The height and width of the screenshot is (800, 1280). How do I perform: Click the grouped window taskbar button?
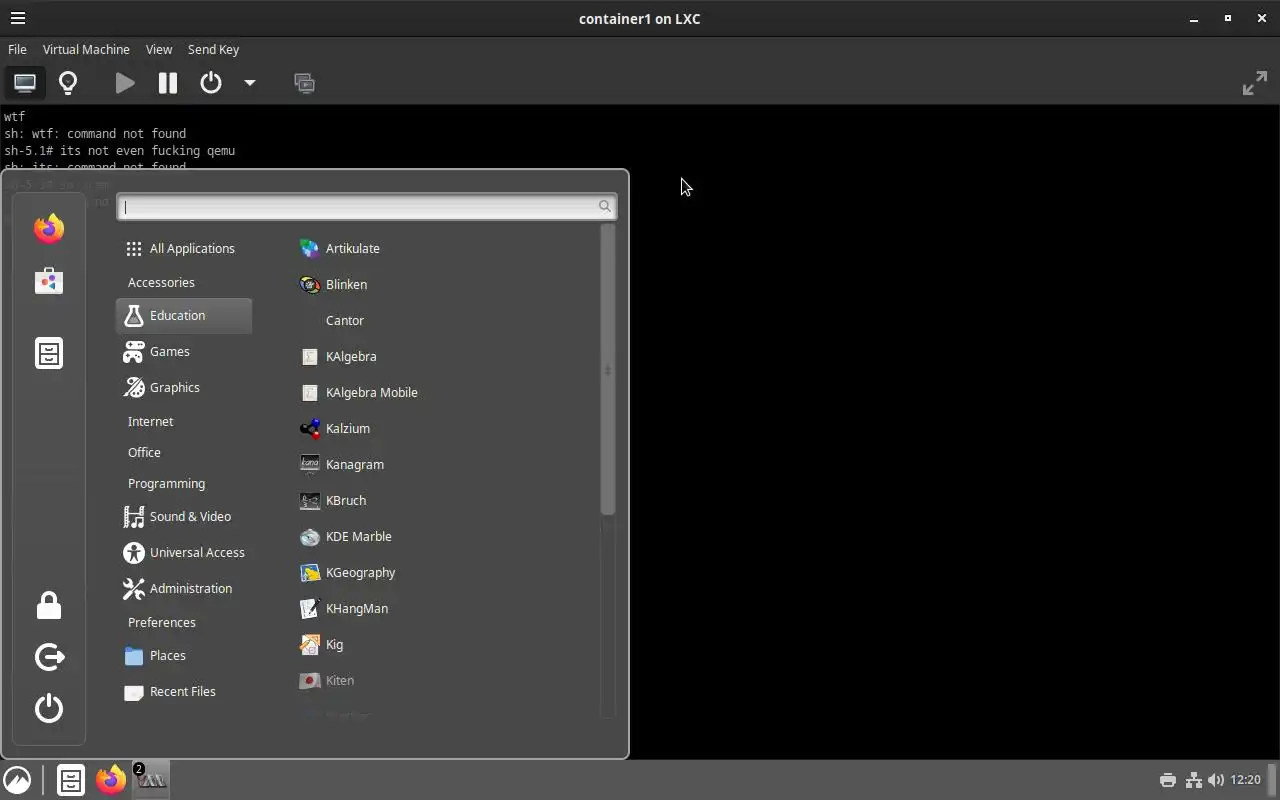pos(152,780)
